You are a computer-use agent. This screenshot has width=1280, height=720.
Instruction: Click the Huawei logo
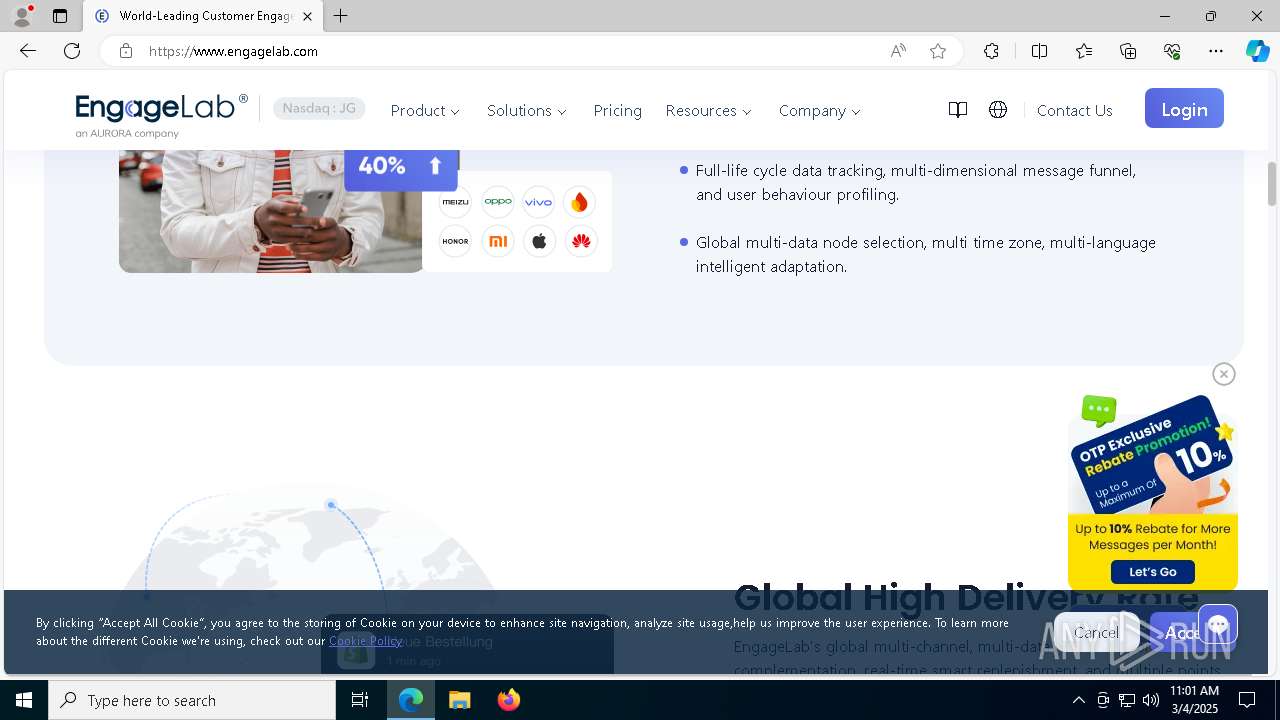[581, 241]
